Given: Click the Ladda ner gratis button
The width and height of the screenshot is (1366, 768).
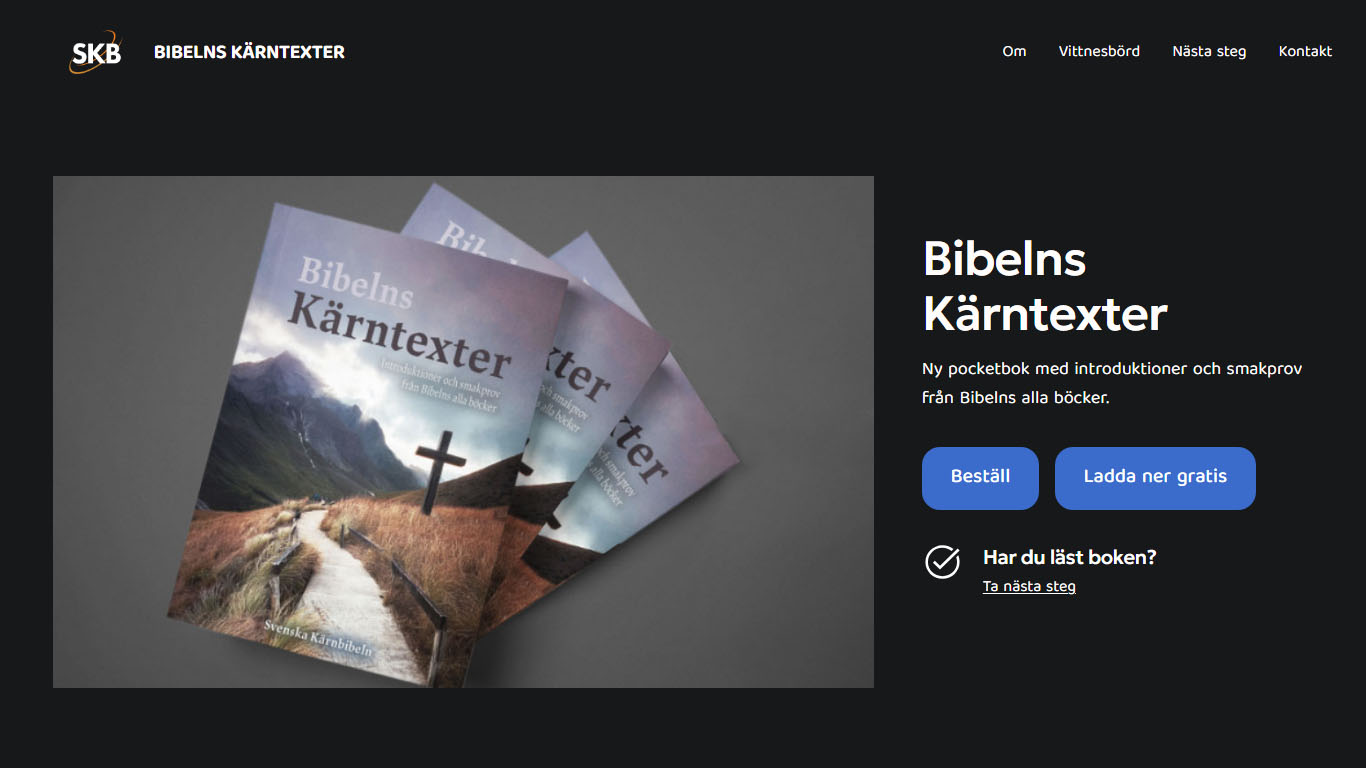Looking at the screenshot, I should tap(1155, 478).
